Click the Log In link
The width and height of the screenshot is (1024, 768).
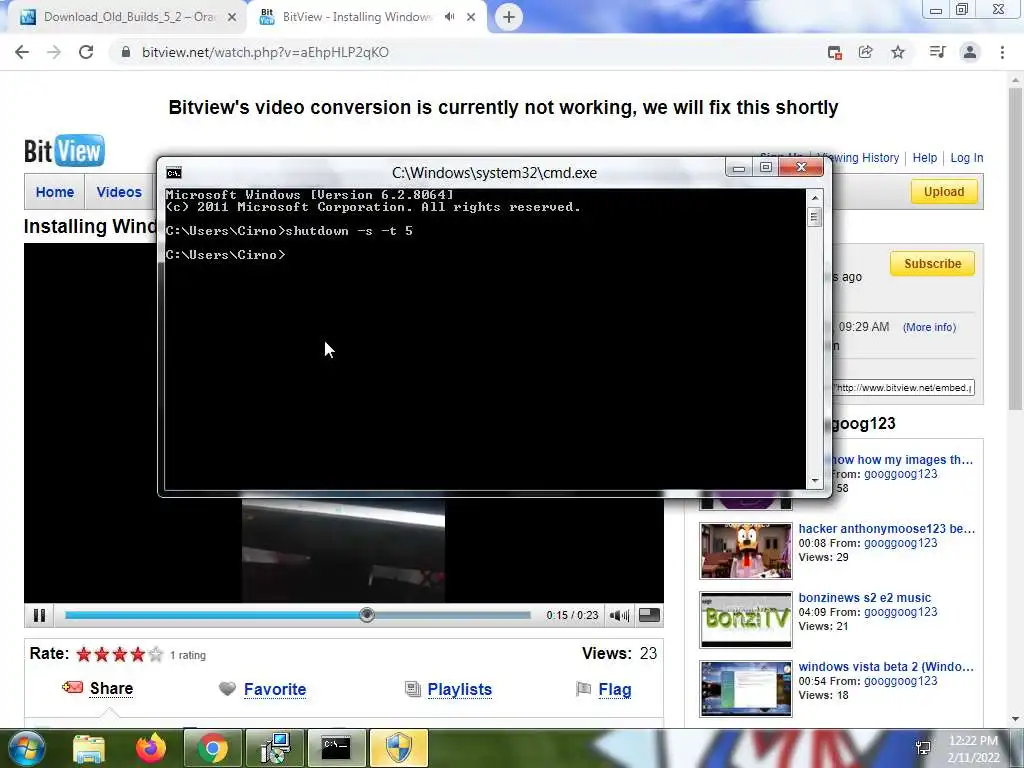[x=967, y=157]
